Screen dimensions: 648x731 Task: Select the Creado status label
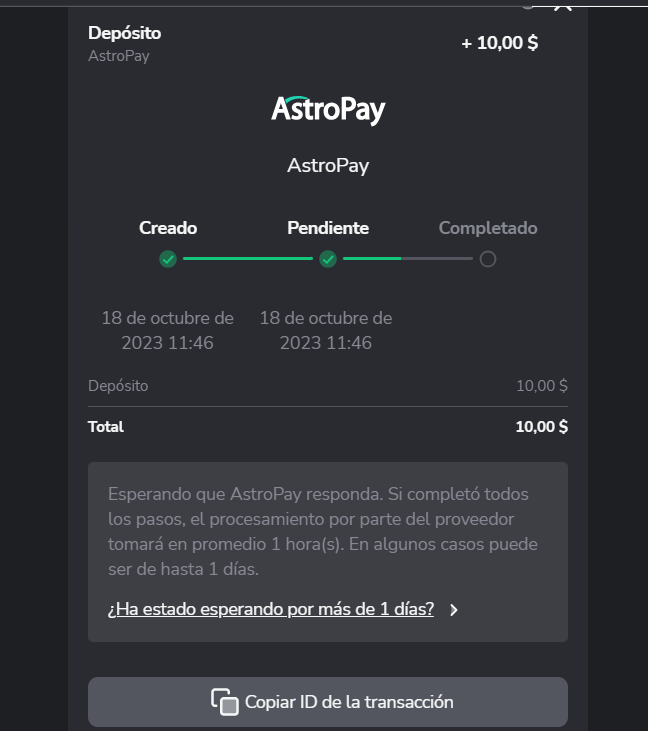[168, 228]
